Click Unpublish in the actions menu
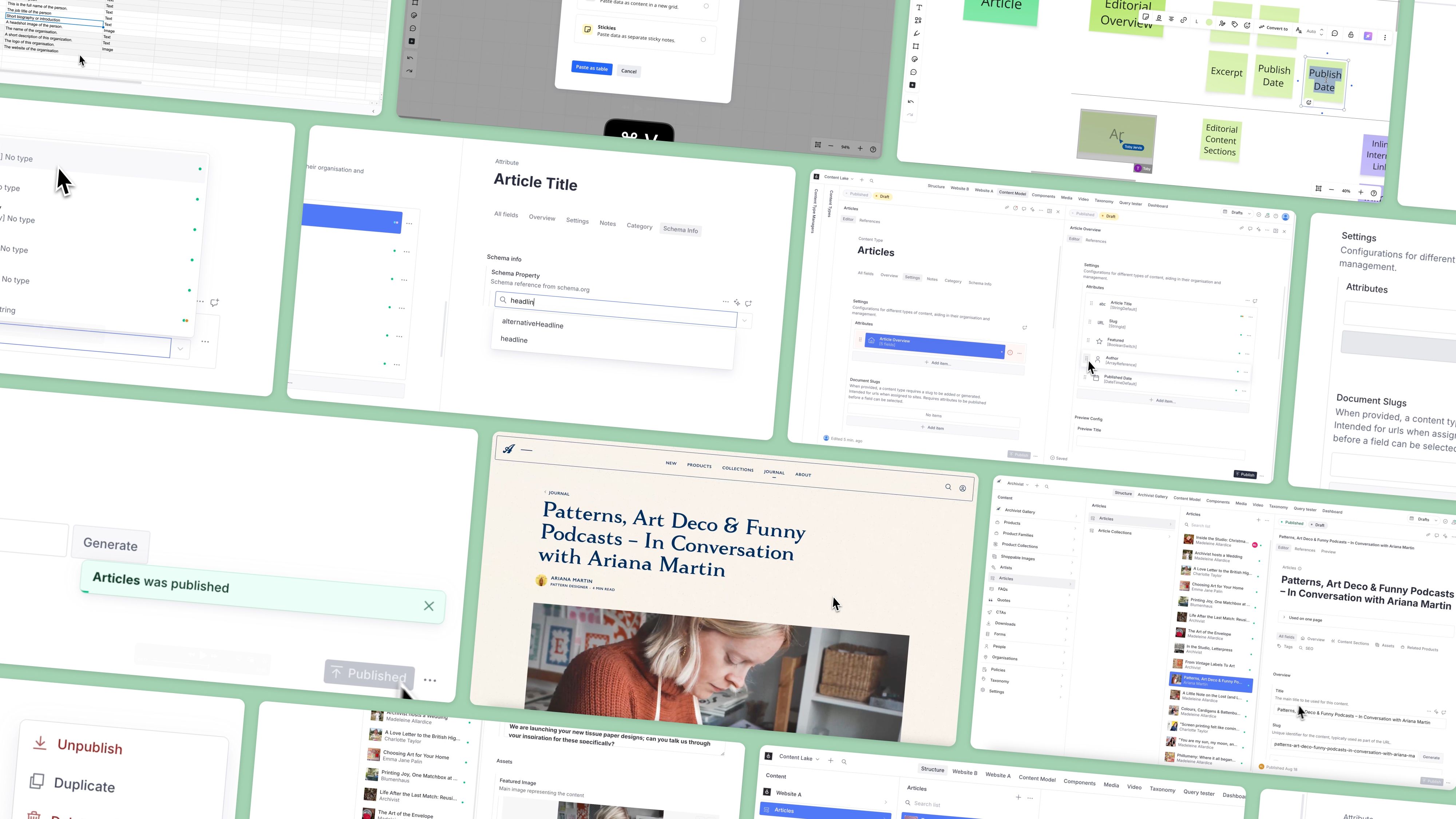 pos(78,745)
